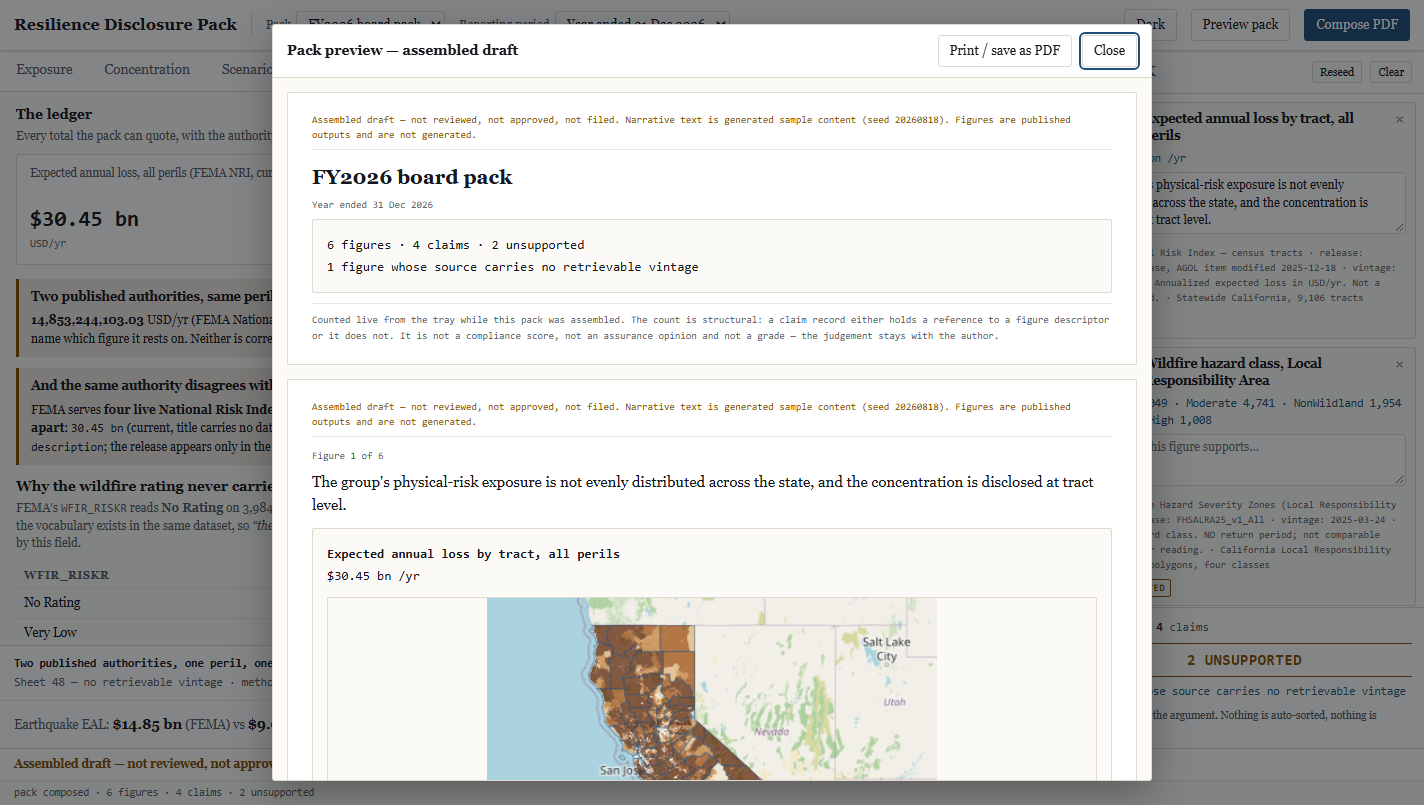This screenshot has height=805, width=1424.
Task: Click the 'Counted live from the tray' note
Action: 712,328
